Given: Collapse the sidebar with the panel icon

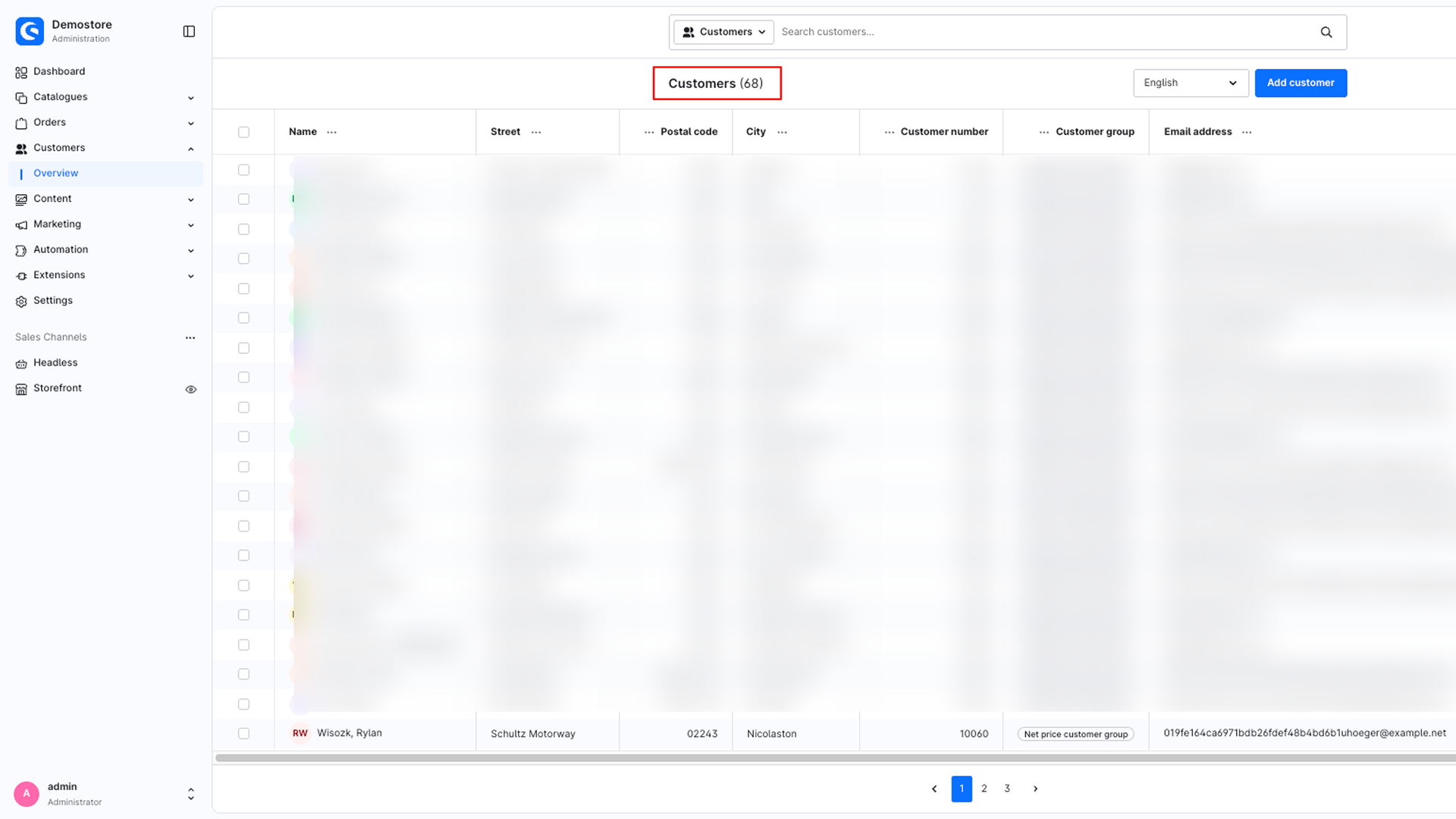Looking at the screenshot, I should tap(190, 31).
